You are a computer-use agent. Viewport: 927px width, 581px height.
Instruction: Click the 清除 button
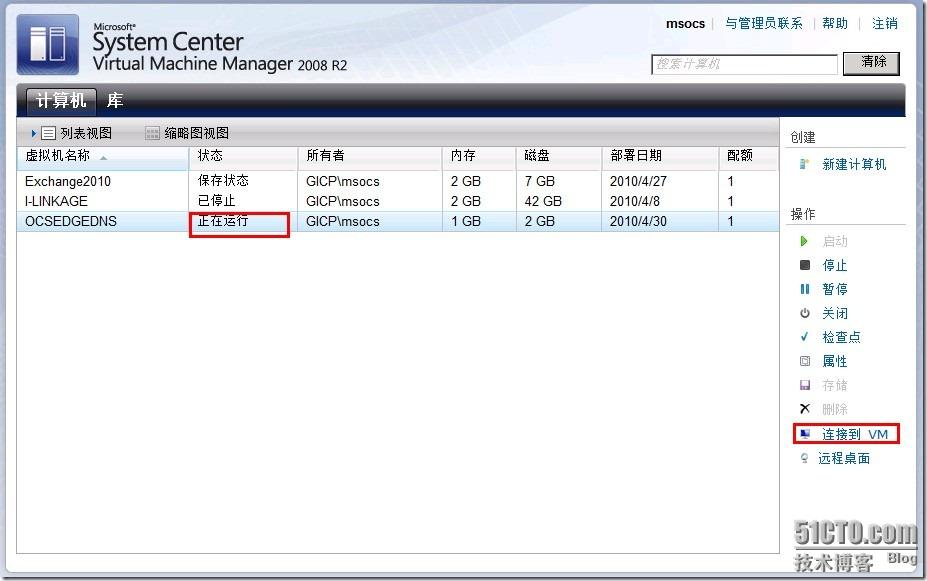click(871, 63)
